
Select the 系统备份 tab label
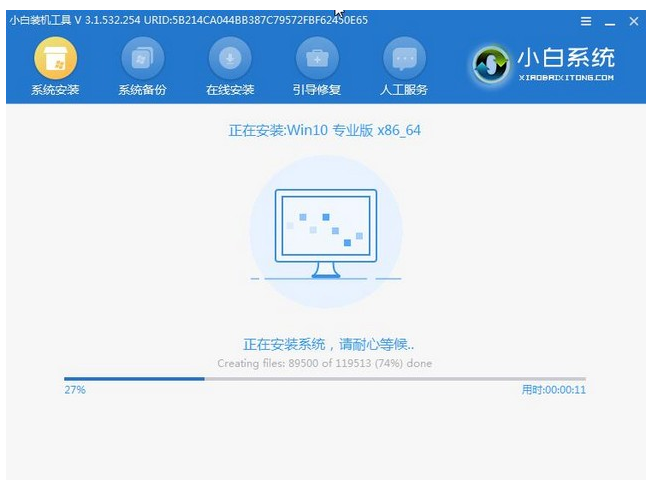pyautogui.click(x=143, y=89)
